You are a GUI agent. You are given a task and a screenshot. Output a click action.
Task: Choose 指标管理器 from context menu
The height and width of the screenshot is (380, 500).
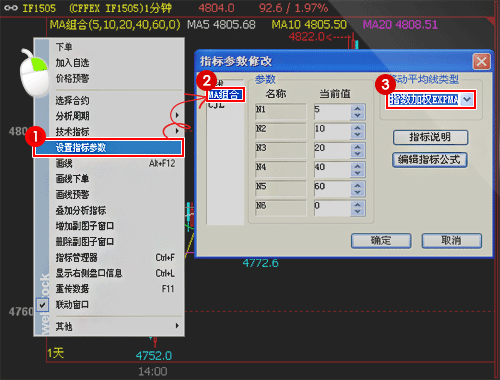[109, 257]
